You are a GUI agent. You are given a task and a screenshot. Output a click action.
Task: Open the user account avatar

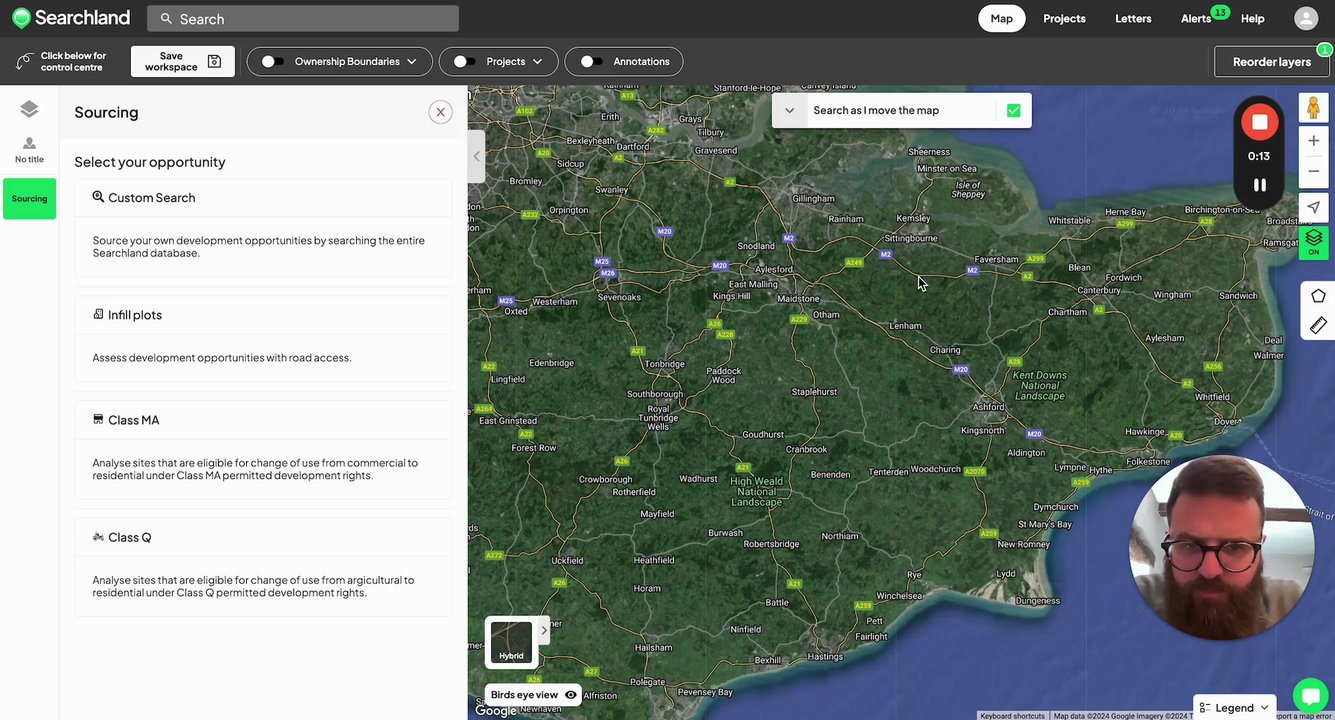pos(1306,18)
